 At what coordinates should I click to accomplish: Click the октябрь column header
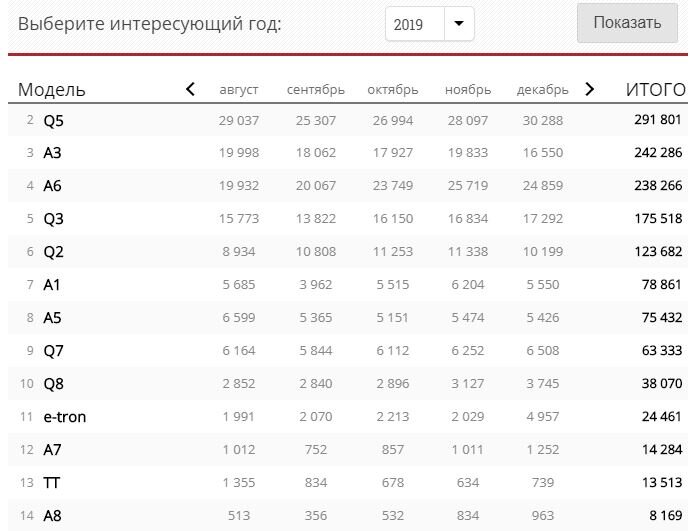392,90
